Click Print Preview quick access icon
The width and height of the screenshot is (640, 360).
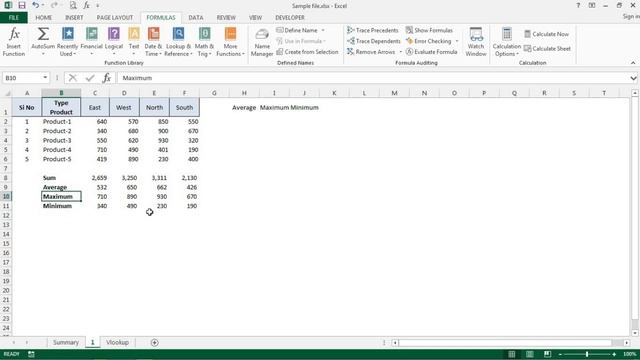[x=73, y=5]
